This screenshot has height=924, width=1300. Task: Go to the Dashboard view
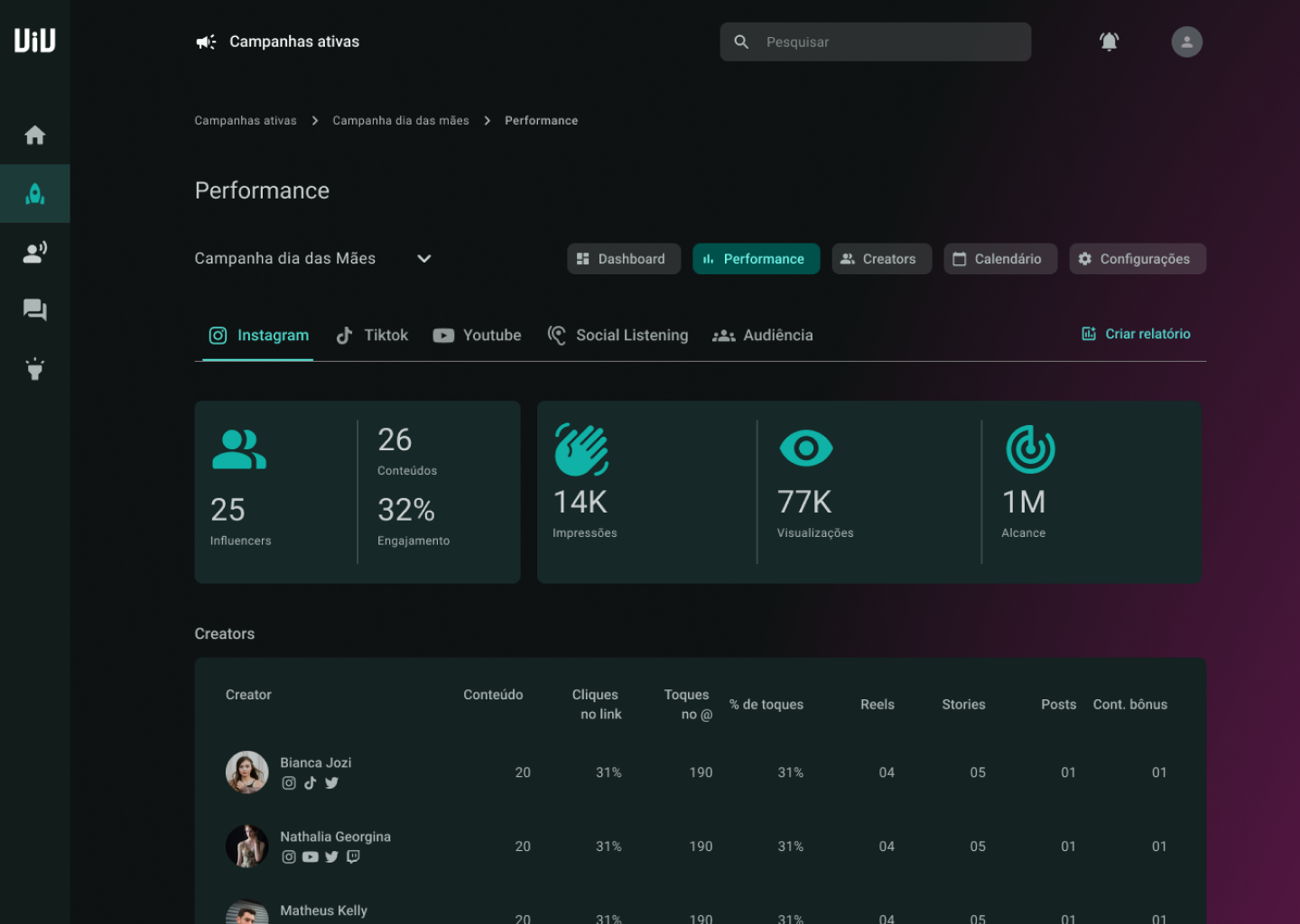tap(624, 259)
